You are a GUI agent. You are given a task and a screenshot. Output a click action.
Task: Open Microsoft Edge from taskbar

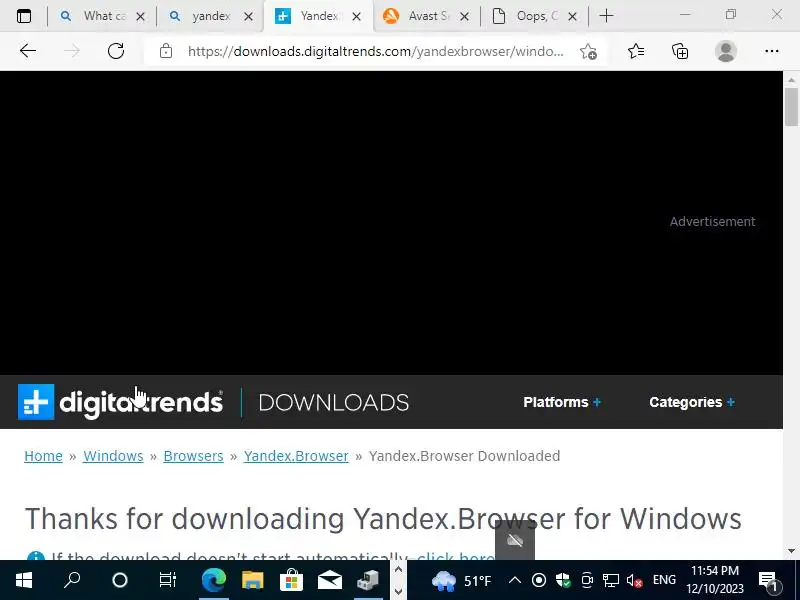point(214,580)
